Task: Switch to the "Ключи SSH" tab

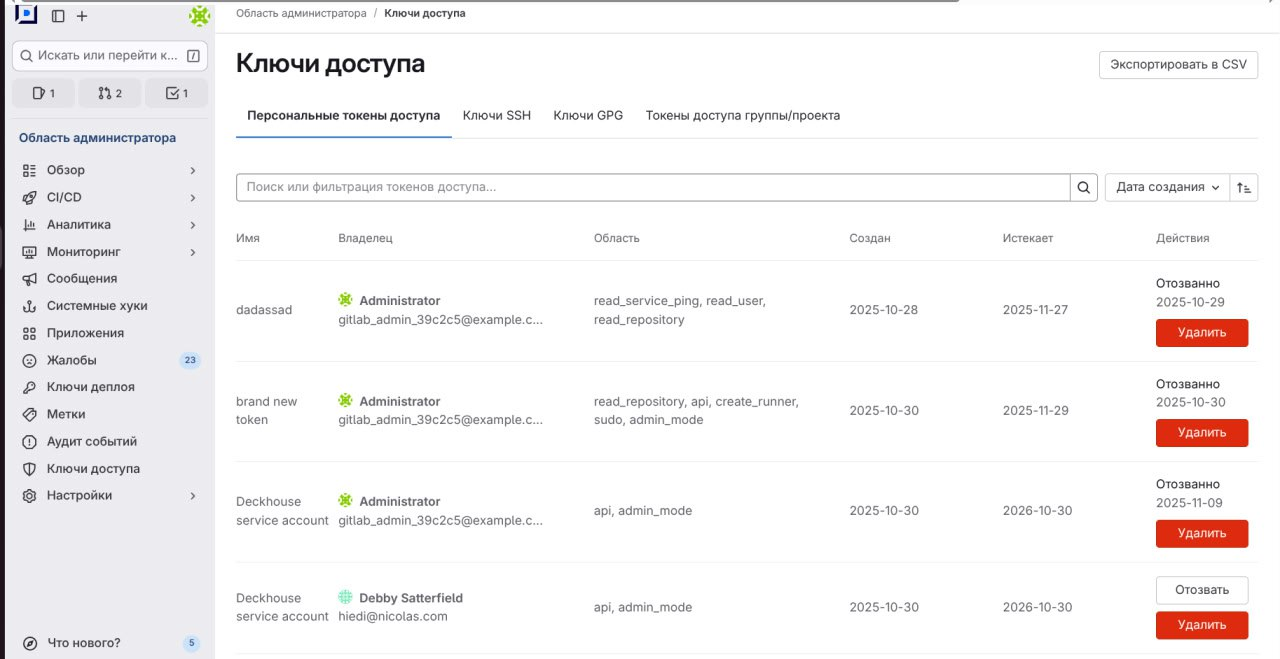Action: click(496, 115)
